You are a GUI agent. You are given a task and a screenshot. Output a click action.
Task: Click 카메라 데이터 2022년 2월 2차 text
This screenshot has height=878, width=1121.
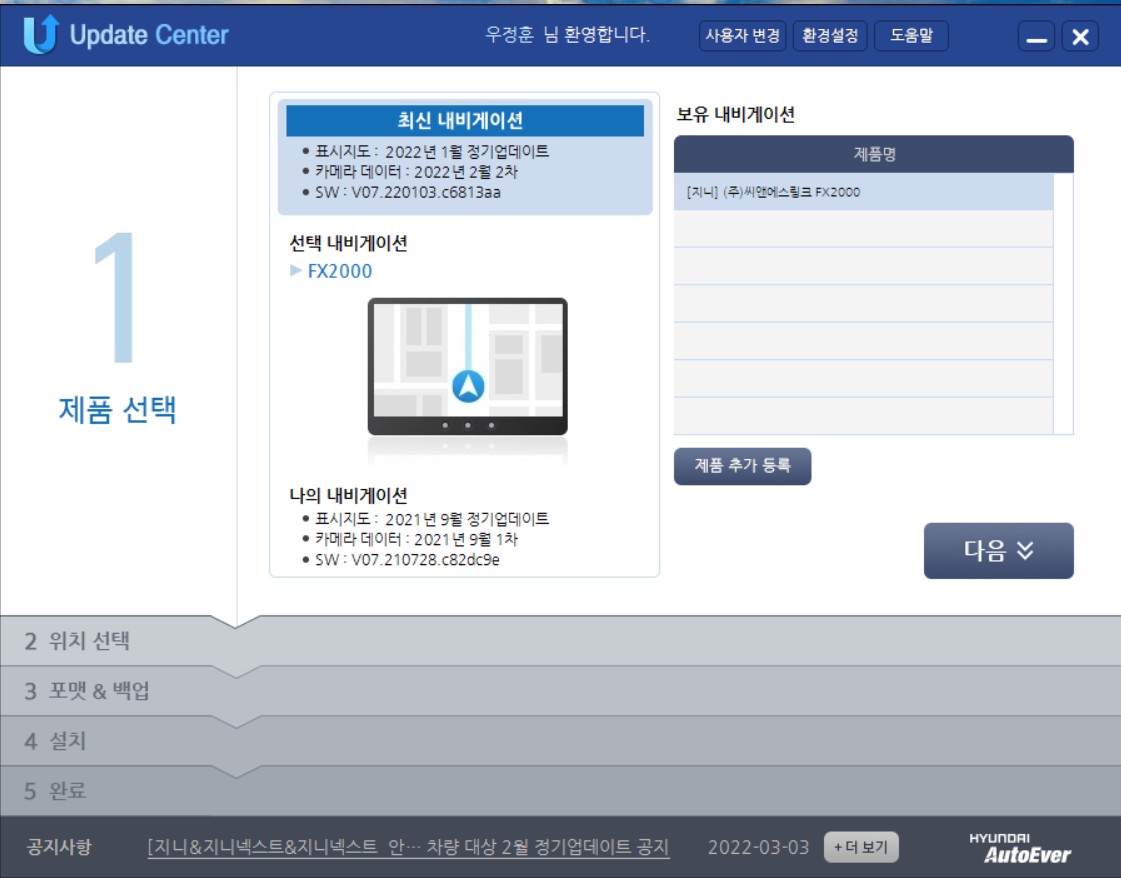(x=416, y=172)
